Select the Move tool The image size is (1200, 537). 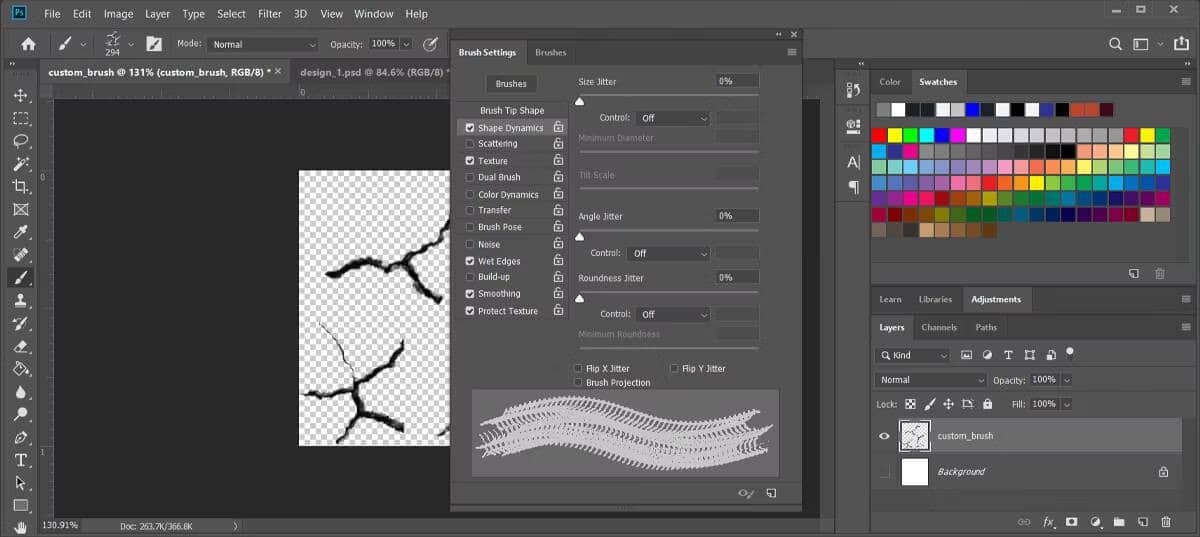pyautogui.click(x=20, y=96)
